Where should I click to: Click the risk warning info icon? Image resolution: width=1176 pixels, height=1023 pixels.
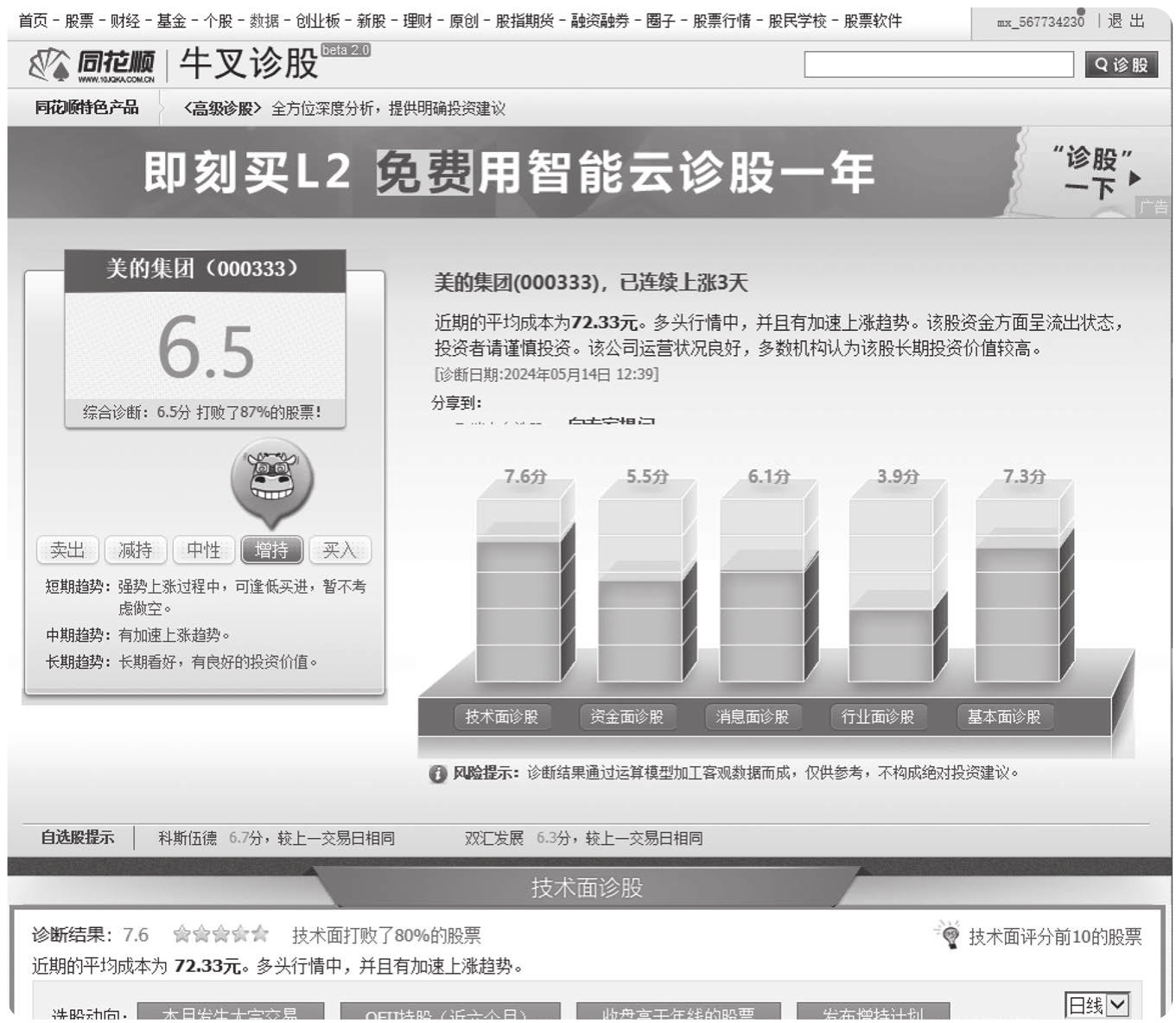point(438,773)
